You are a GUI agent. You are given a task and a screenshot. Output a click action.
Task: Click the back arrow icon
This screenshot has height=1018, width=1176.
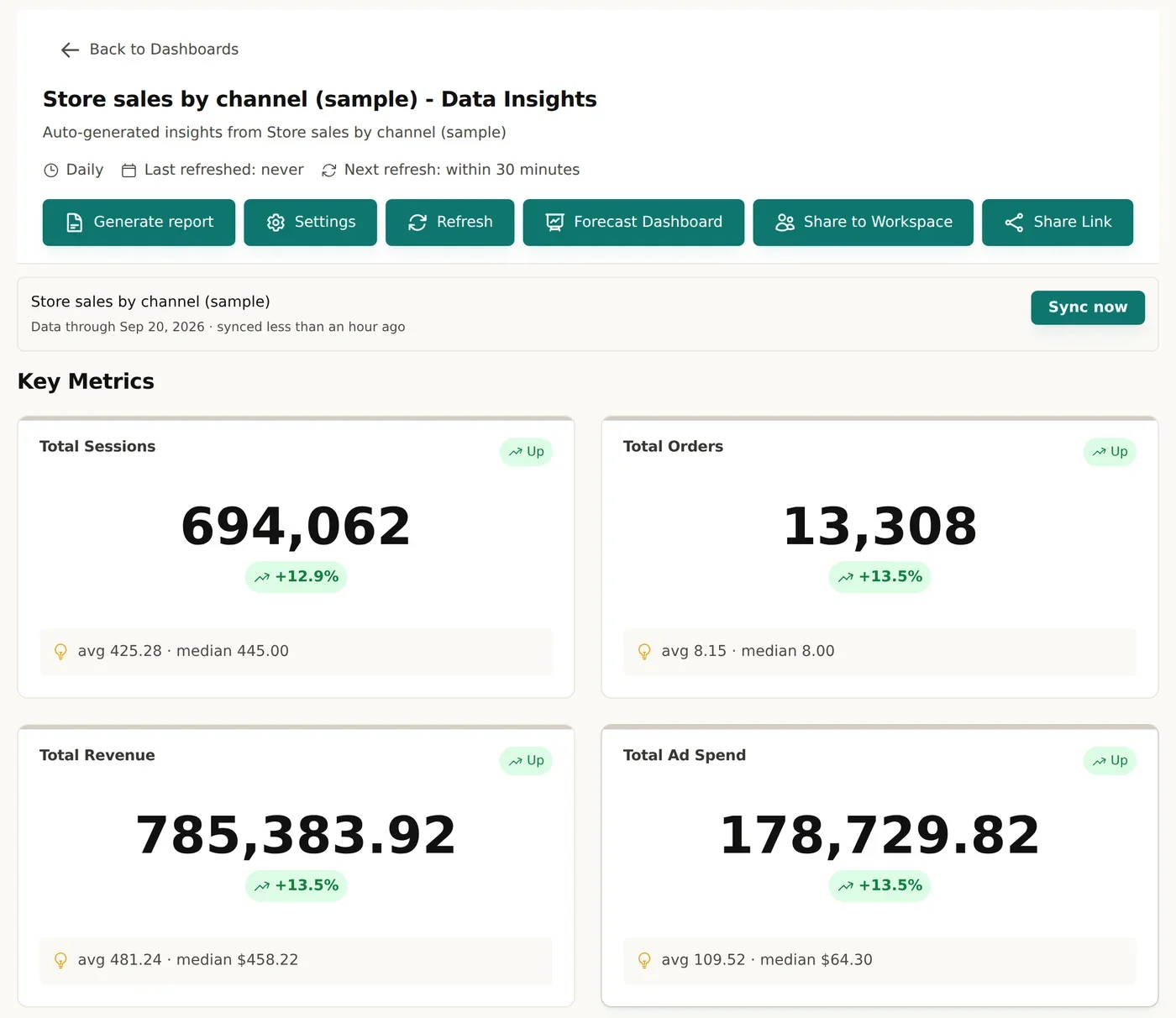[71, 50]
